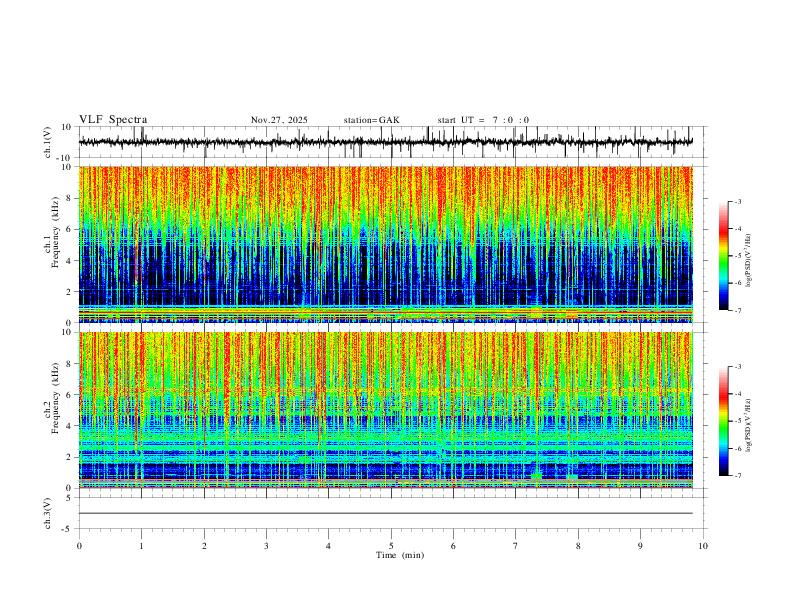Click the ch.1 PSD color scale bar

723,256
